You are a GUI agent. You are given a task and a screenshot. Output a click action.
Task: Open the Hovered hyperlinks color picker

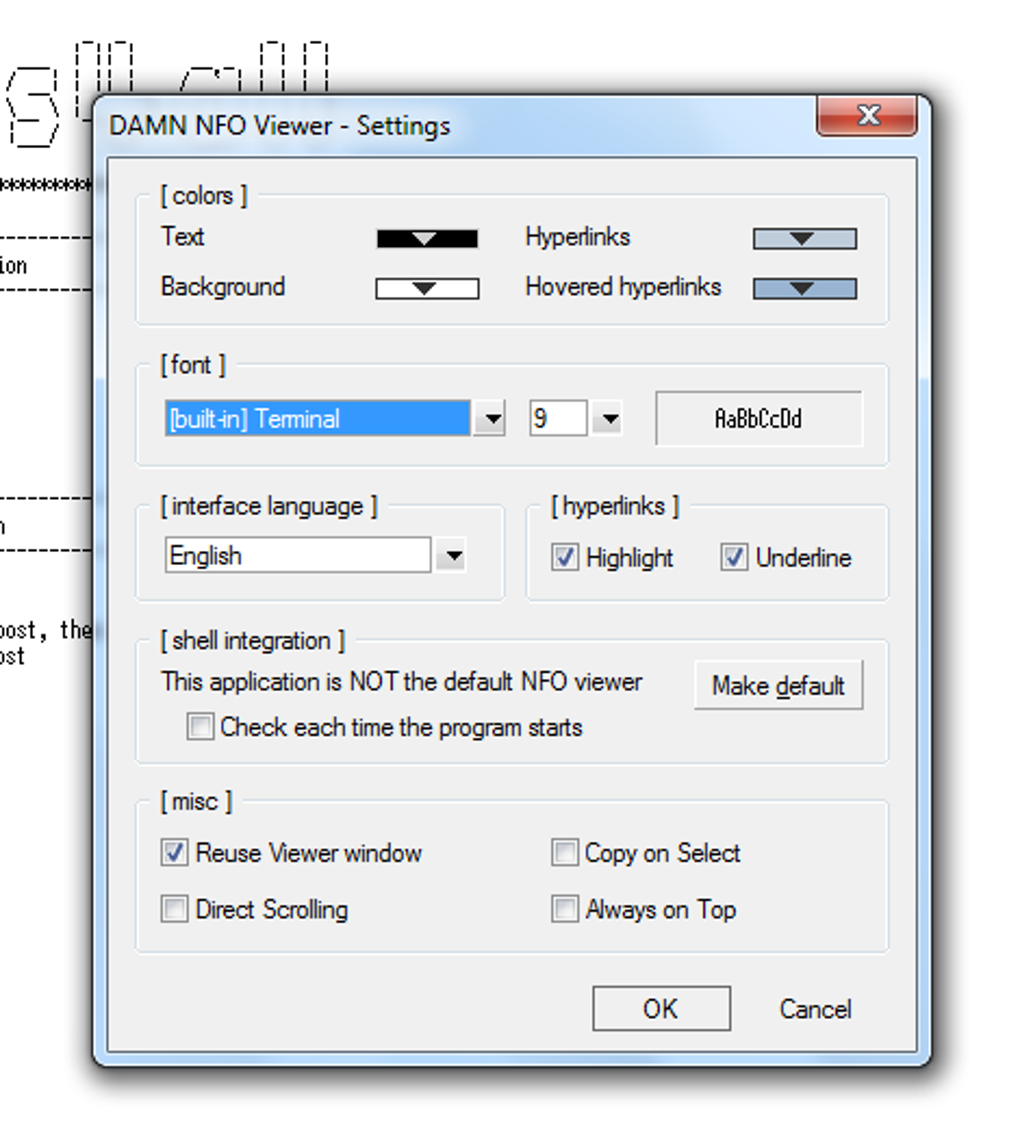point(805,289)
